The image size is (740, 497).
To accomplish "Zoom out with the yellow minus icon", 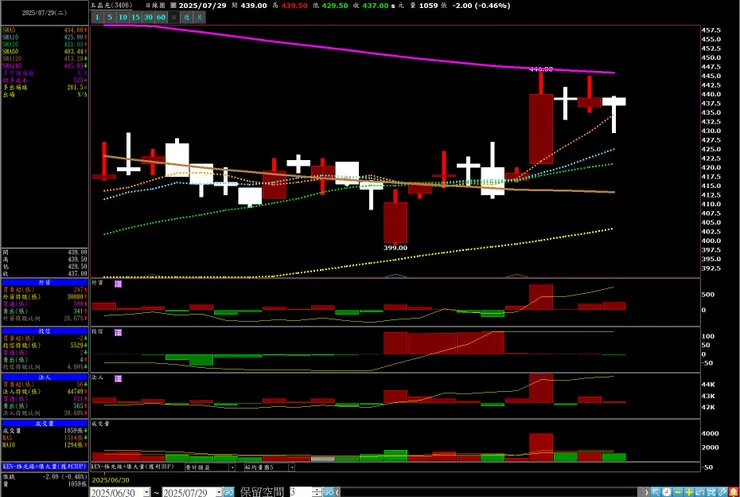I will pyautogui.click(x=678, y=492).
